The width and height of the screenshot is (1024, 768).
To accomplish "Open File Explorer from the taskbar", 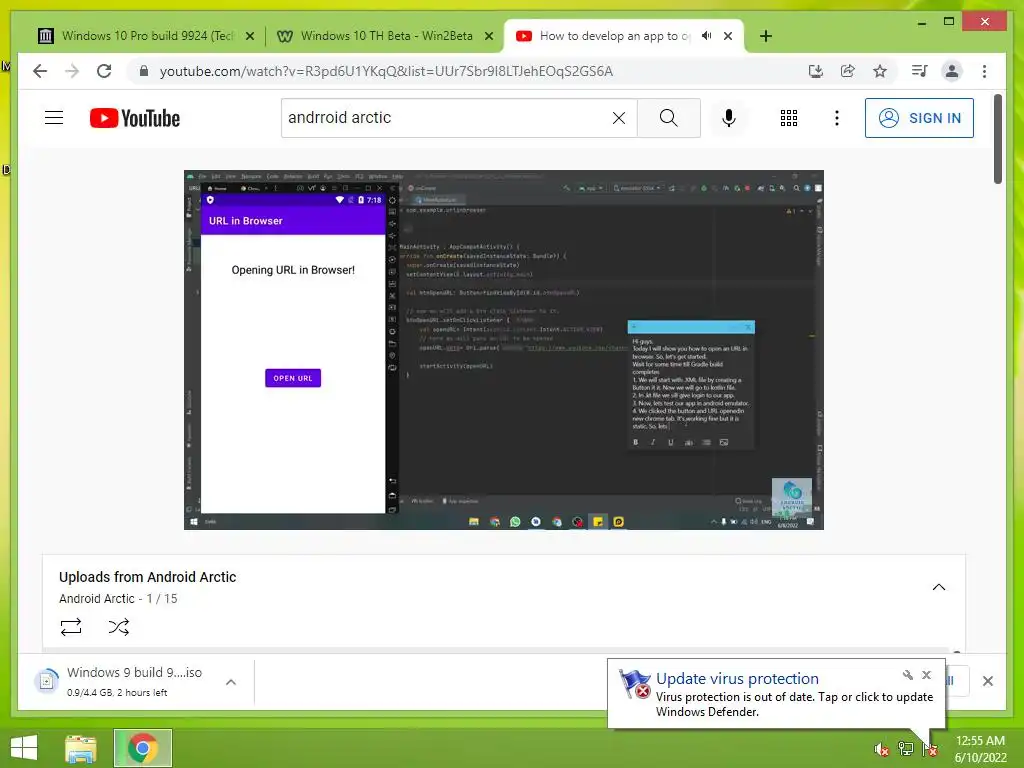I will (x=80, y=748).
